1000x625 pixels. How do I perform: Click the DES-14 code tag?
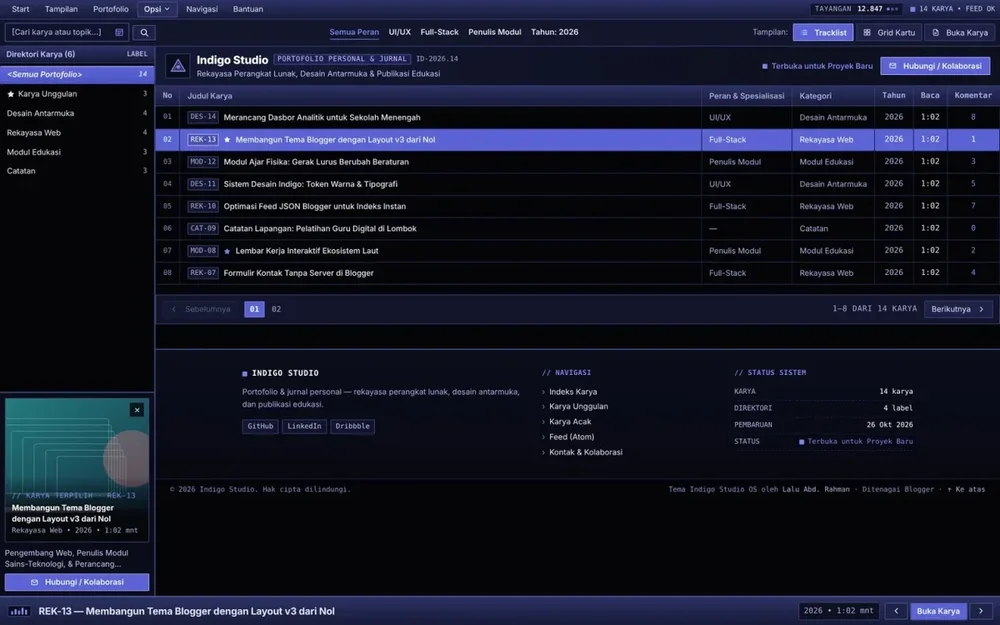203,117
